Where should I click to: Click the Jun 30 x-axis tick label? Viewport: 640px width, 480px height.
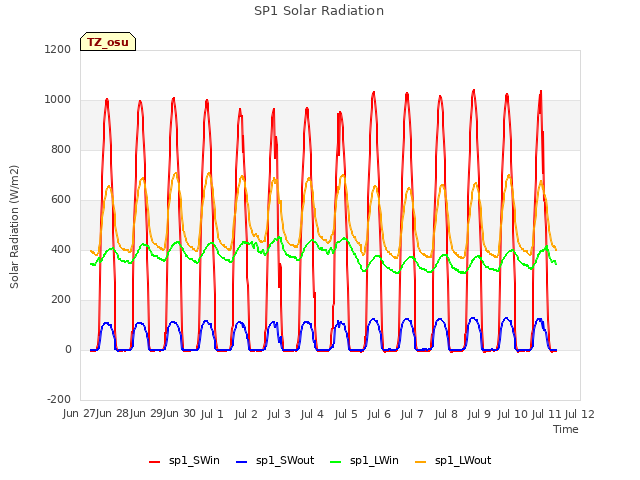(180, 413)
